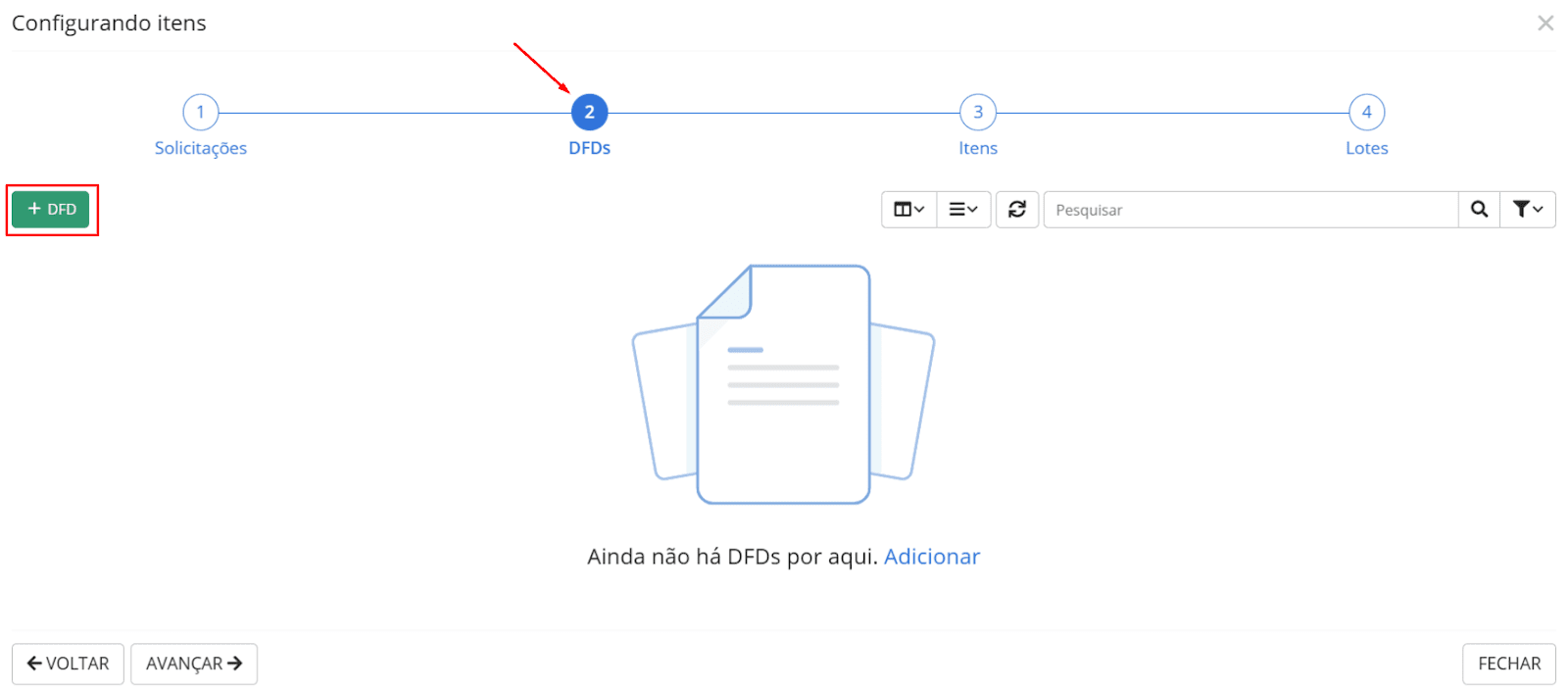Proceed using the AVANÇAR button

point(194,664)
